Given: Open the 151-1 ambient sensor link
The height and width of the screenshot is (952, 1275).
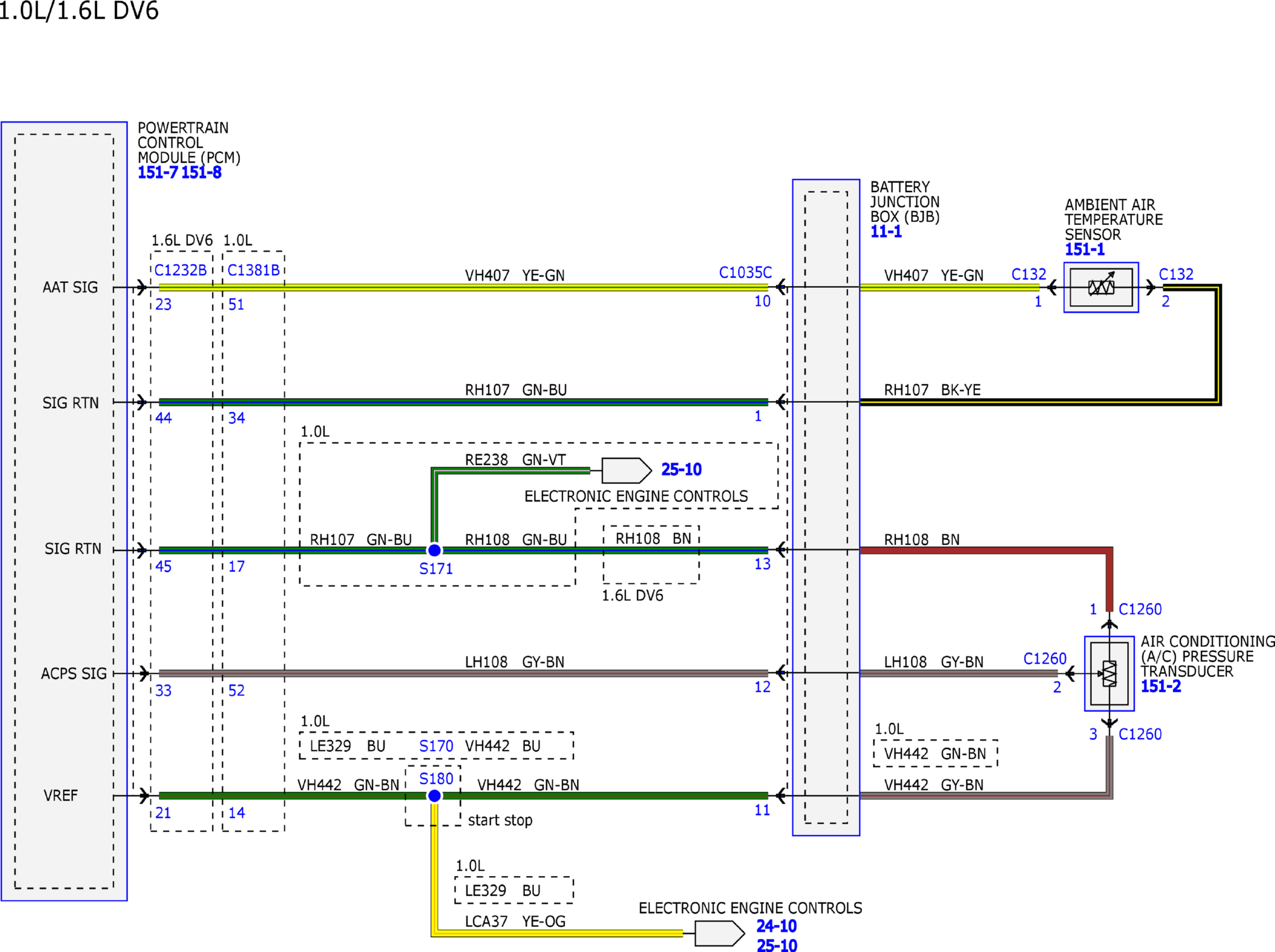Looking at the screenshot, I should pos(1084,250).
